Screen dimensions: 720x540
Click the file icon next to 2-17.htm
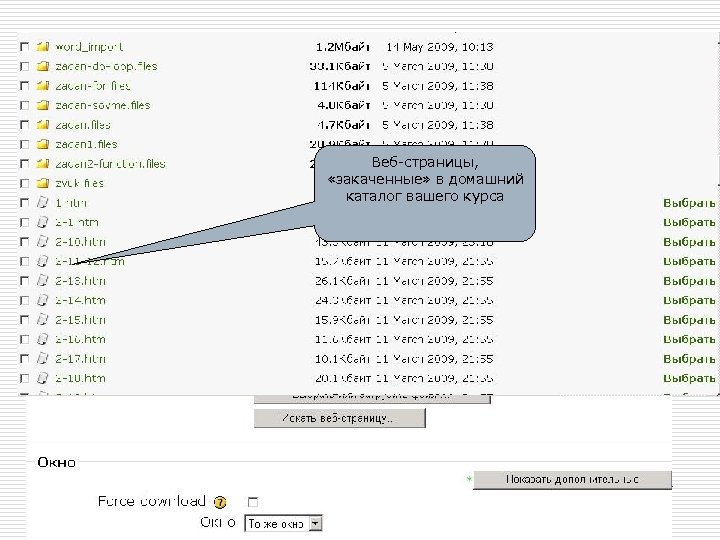(42, 359)
